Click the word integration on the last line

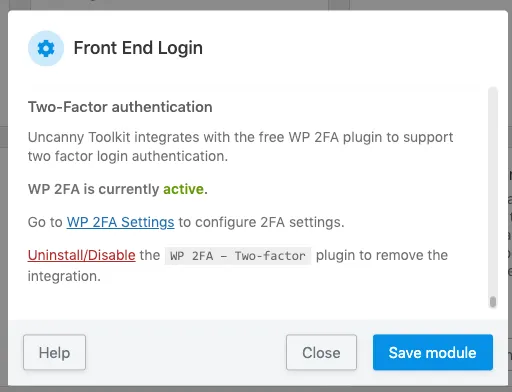(62, 276)
